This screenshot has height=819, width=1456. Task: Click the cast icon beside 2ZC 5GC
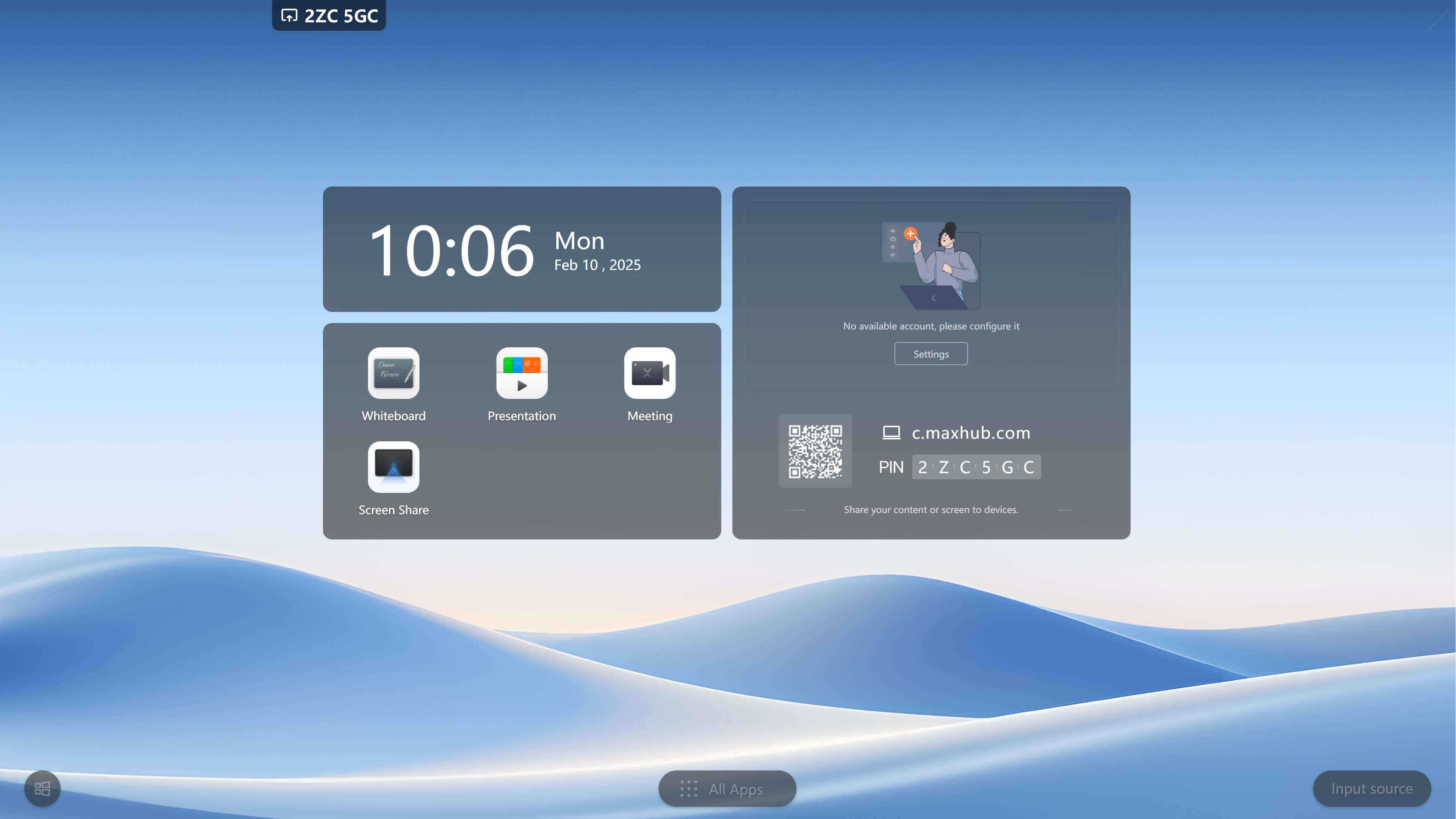click(x=289, y=15)
